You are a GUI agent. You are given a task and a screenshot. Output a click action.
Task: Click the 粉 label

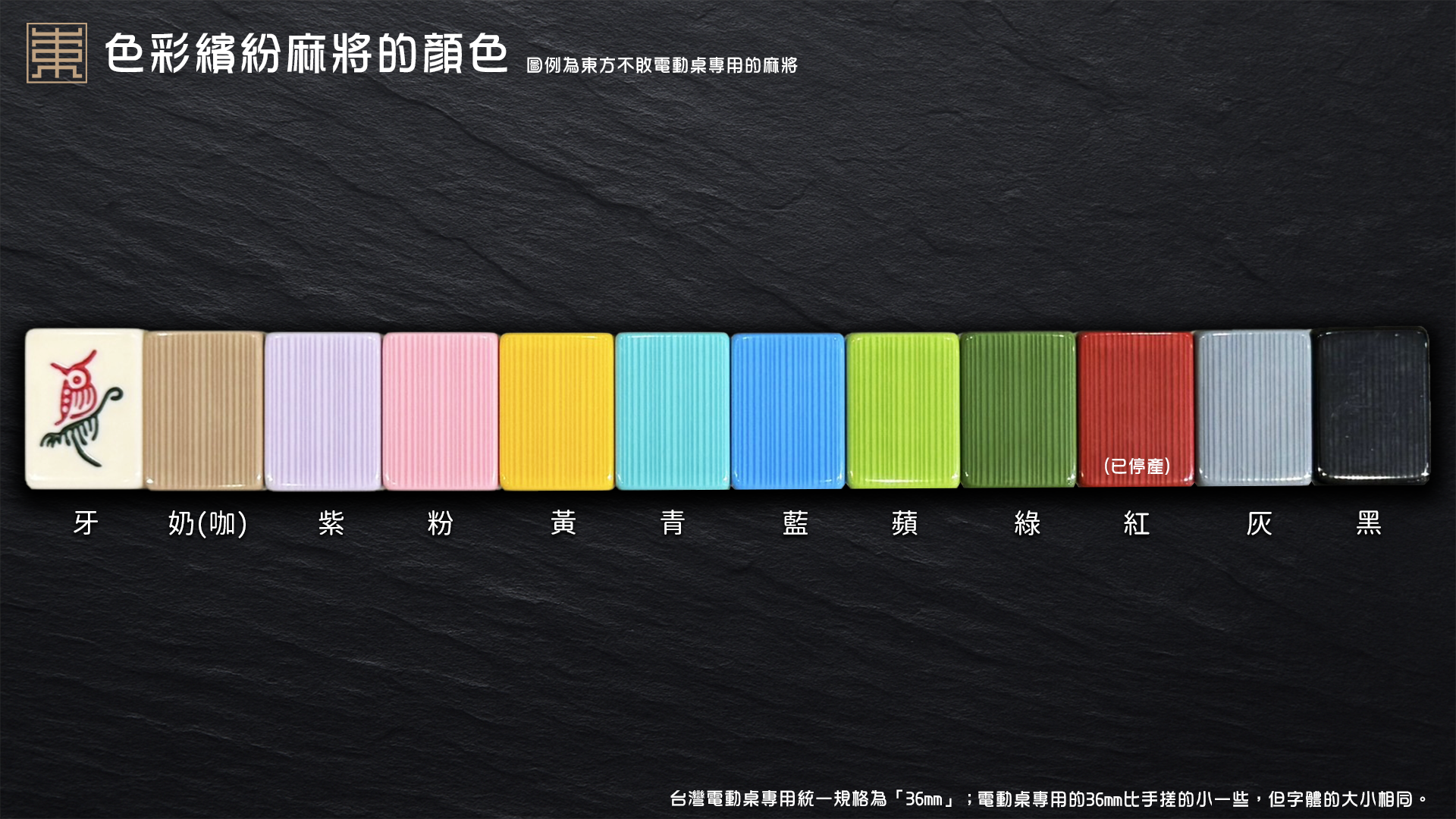[441, 522]
